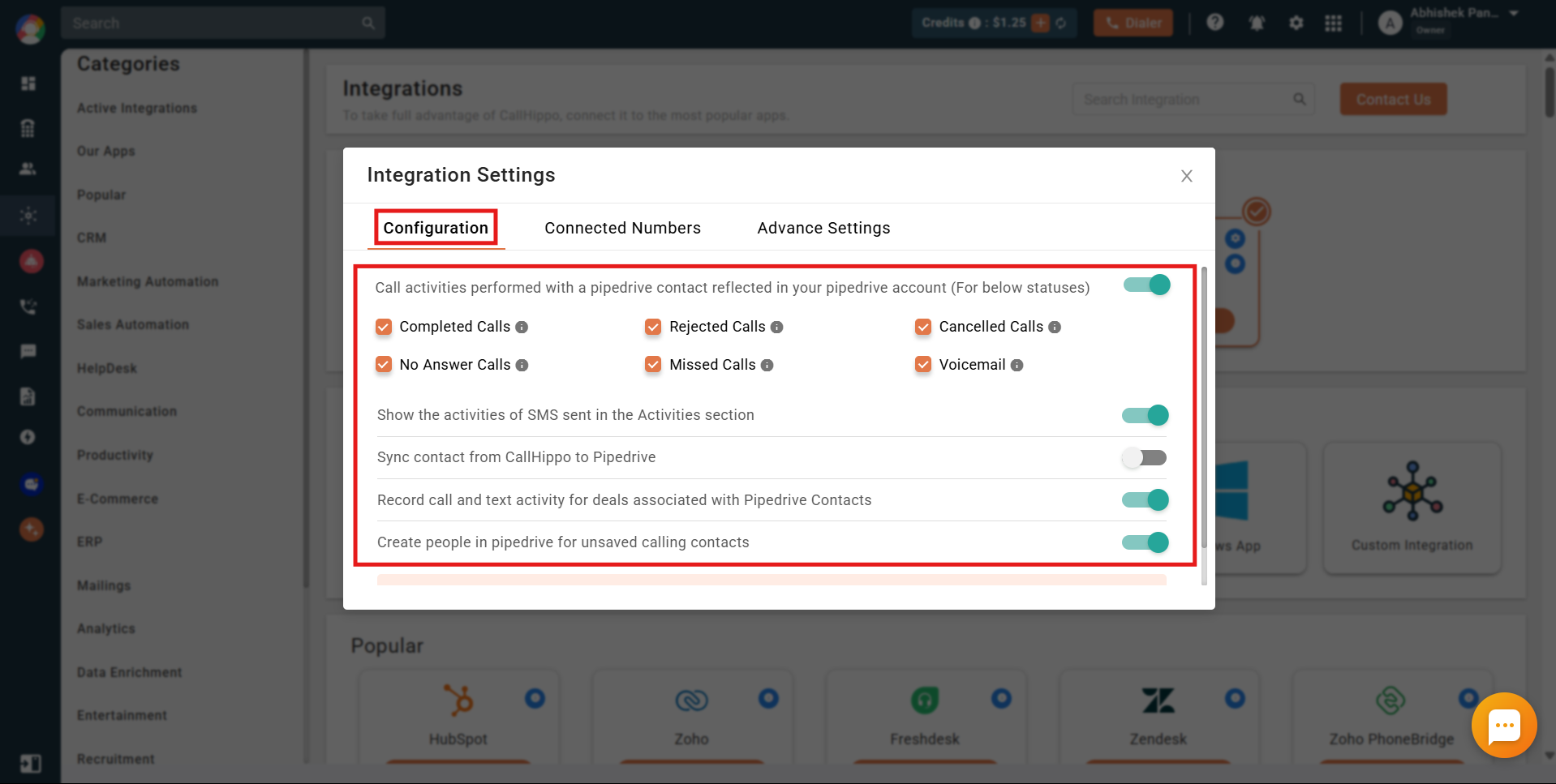Click info icon next to Rejected Calls
This screenshot has height=784, width=1556.
(x=776, y=327)
